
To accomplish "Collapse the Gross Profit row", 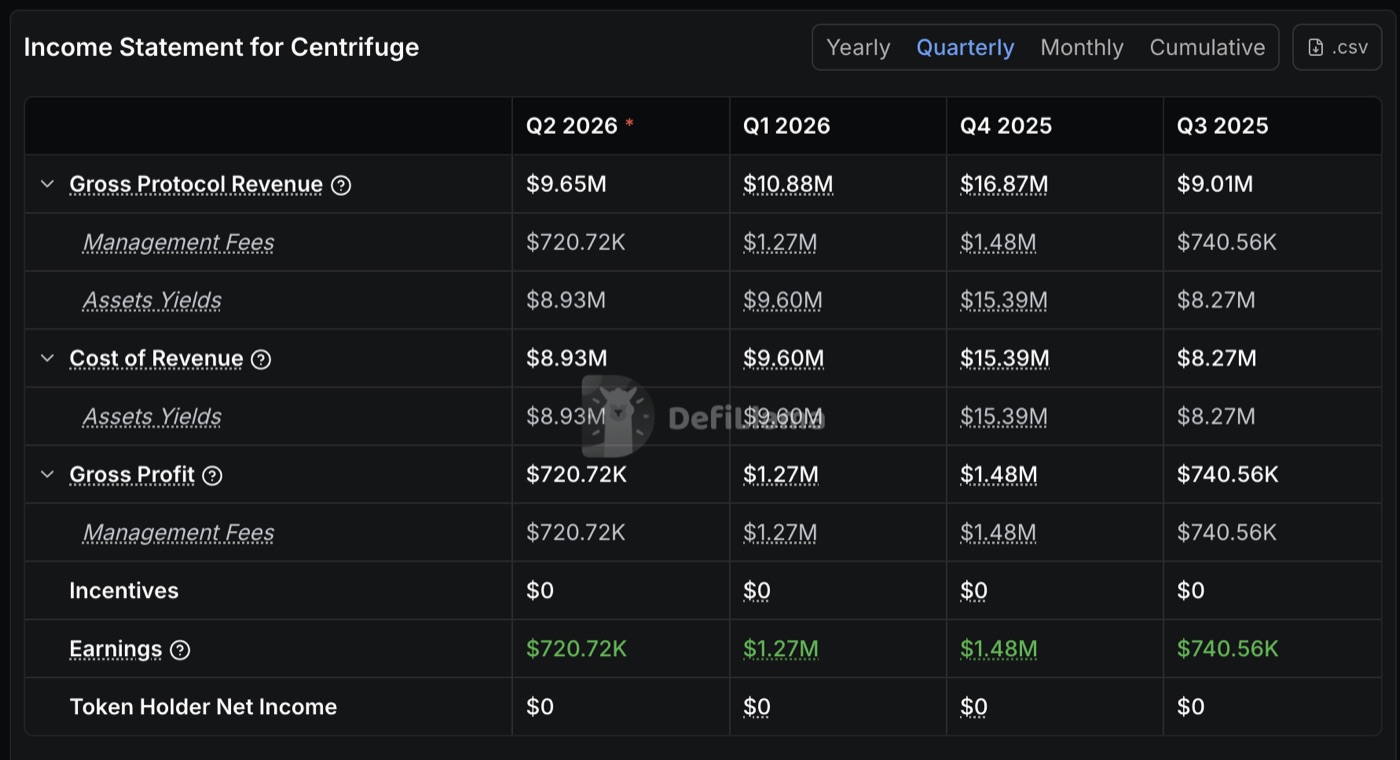I will point(47,474).
